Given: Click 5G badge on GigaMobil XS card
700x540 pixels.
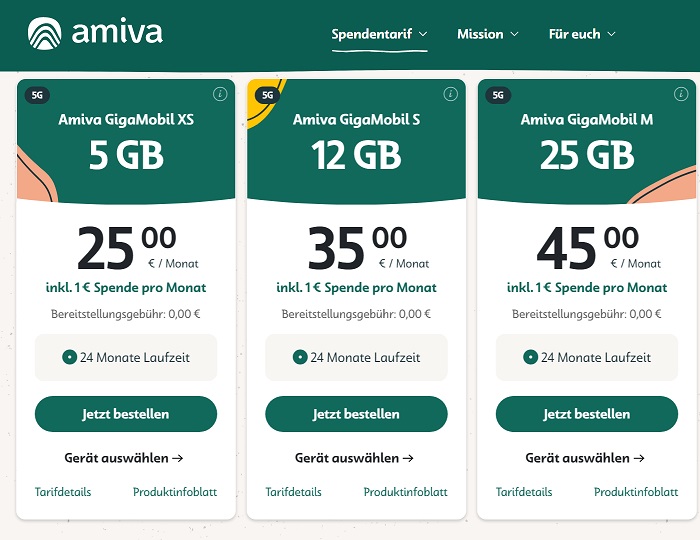Looking at the screenshot, I should point(38,95).
